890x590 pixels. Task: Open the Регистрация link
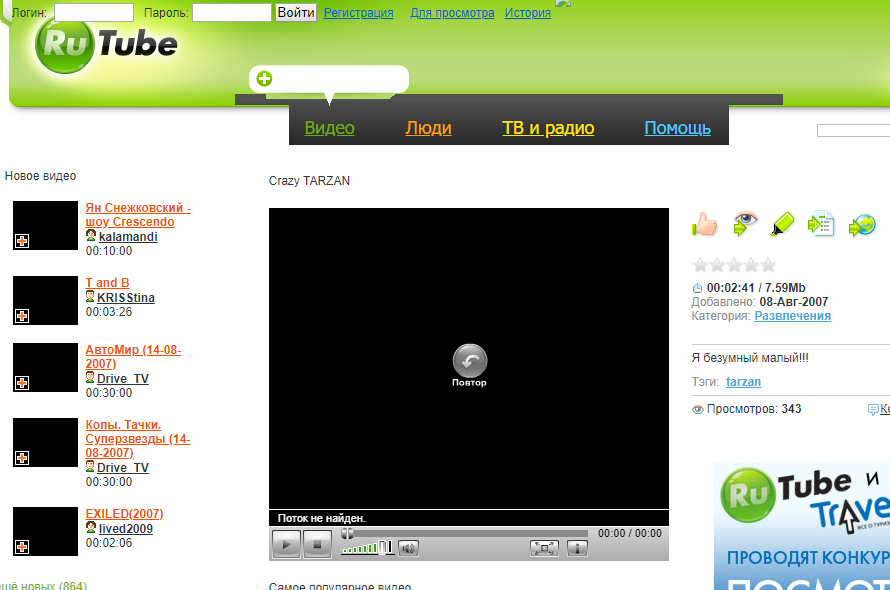(358, 13)
